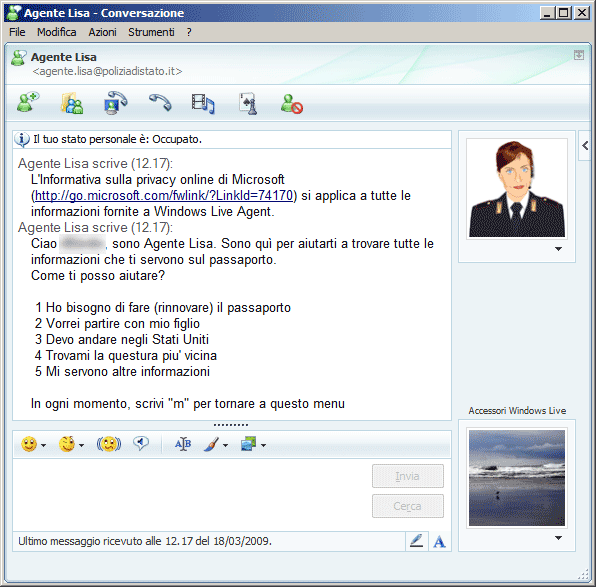The width and height of the screenshot is (596, 587).
Task: Open the winks dropdown arrow
Action: 81,445
